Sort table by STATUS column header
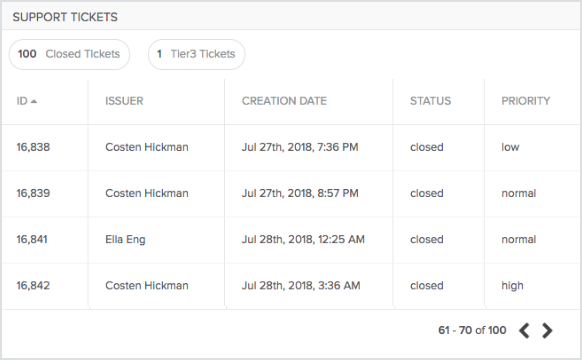 click(x=431, y=101)
